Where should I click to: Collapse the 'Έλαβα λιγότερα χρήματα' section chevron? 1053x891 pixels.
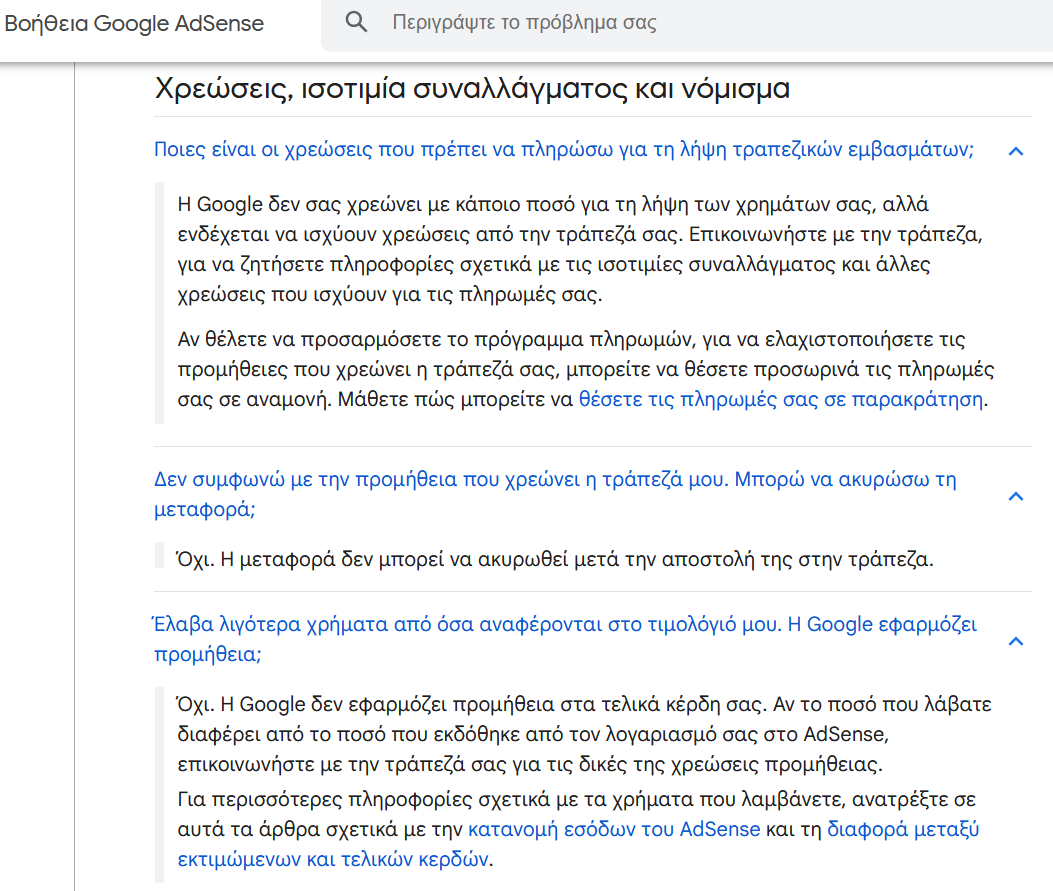[1016, 641]
